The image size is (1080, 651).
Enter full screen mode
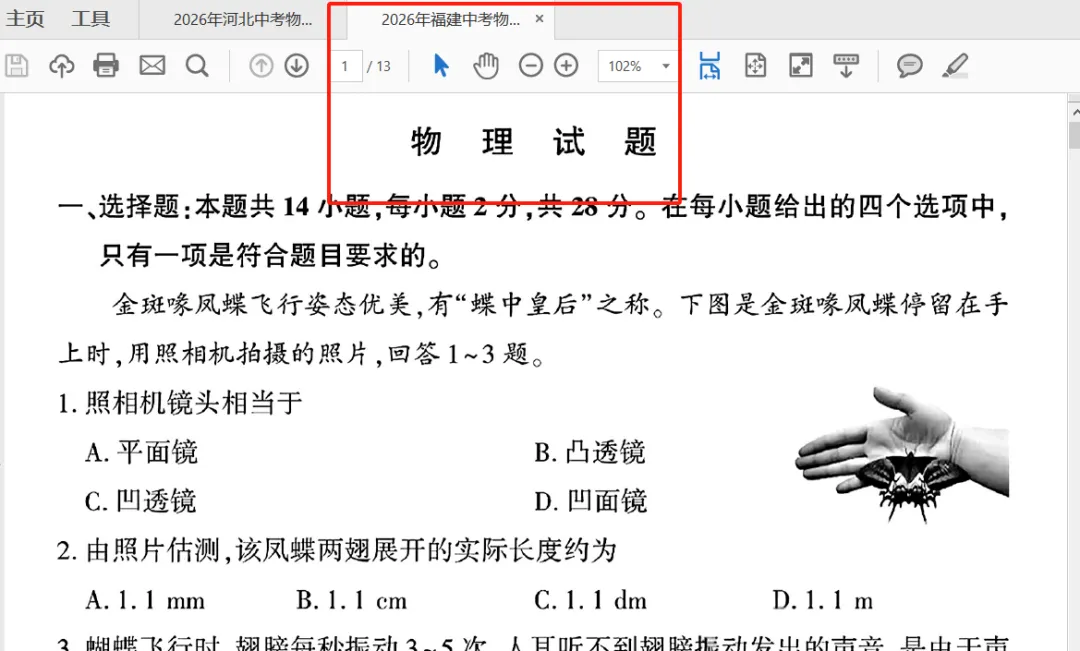[x=800, y=65]
